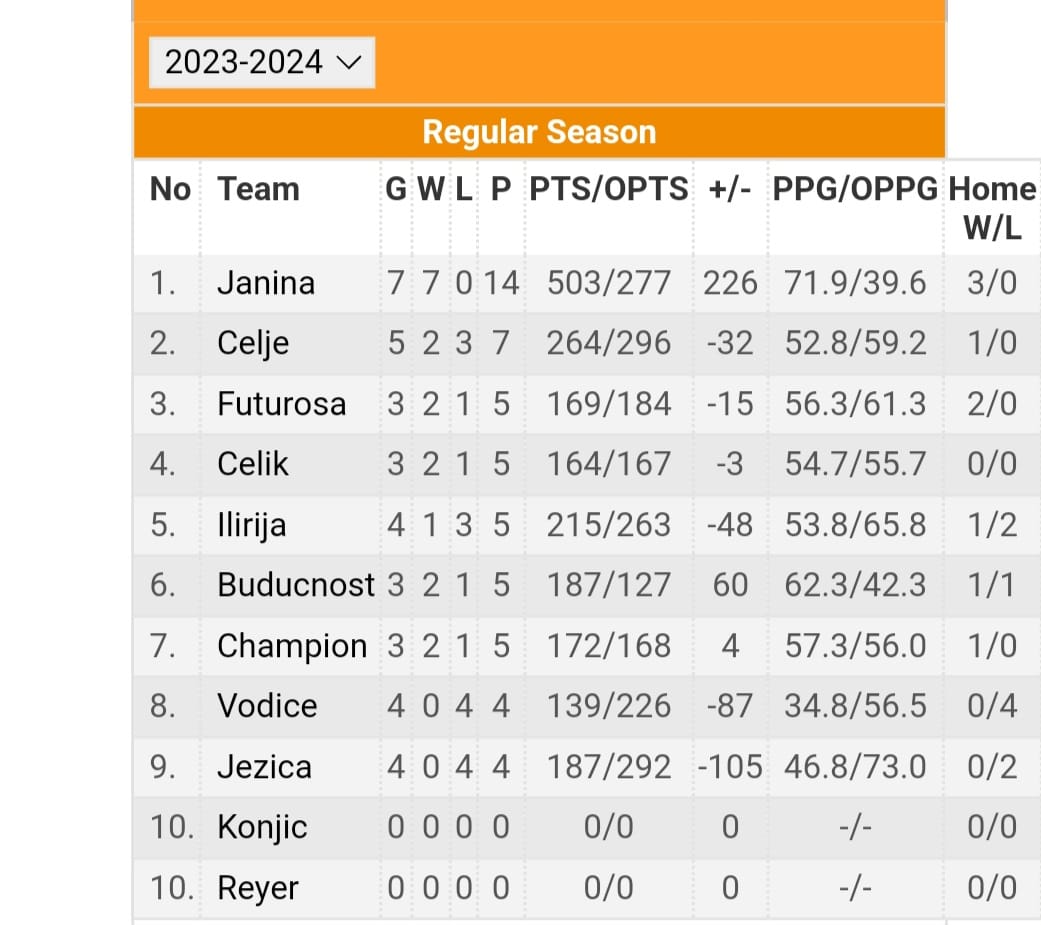This screenshot has height=925, width=1041.
Task: Click the Celik team name
Action: click(253, 464)
